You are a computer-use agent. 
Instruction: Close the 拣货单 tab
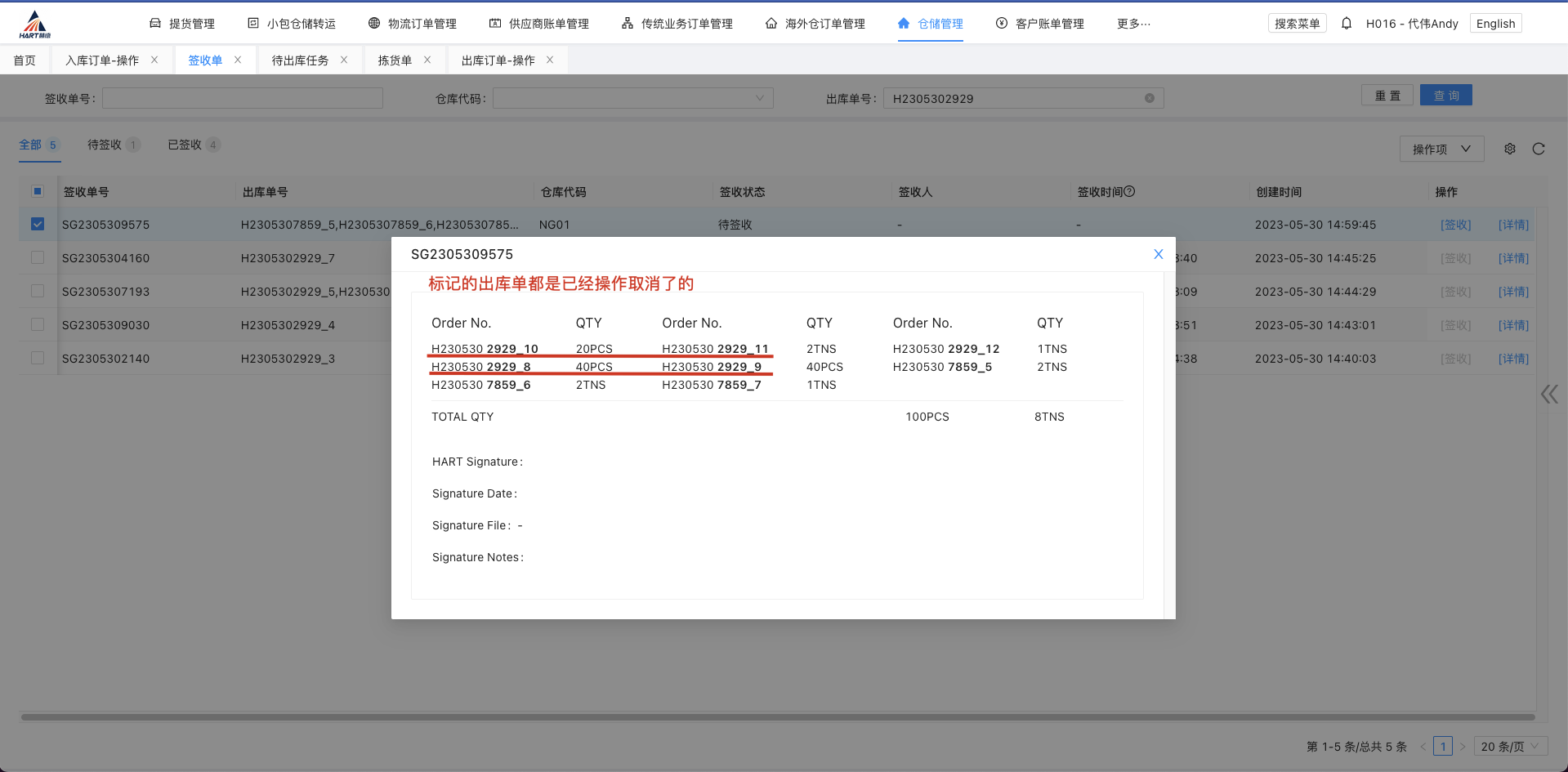(427, 60)
